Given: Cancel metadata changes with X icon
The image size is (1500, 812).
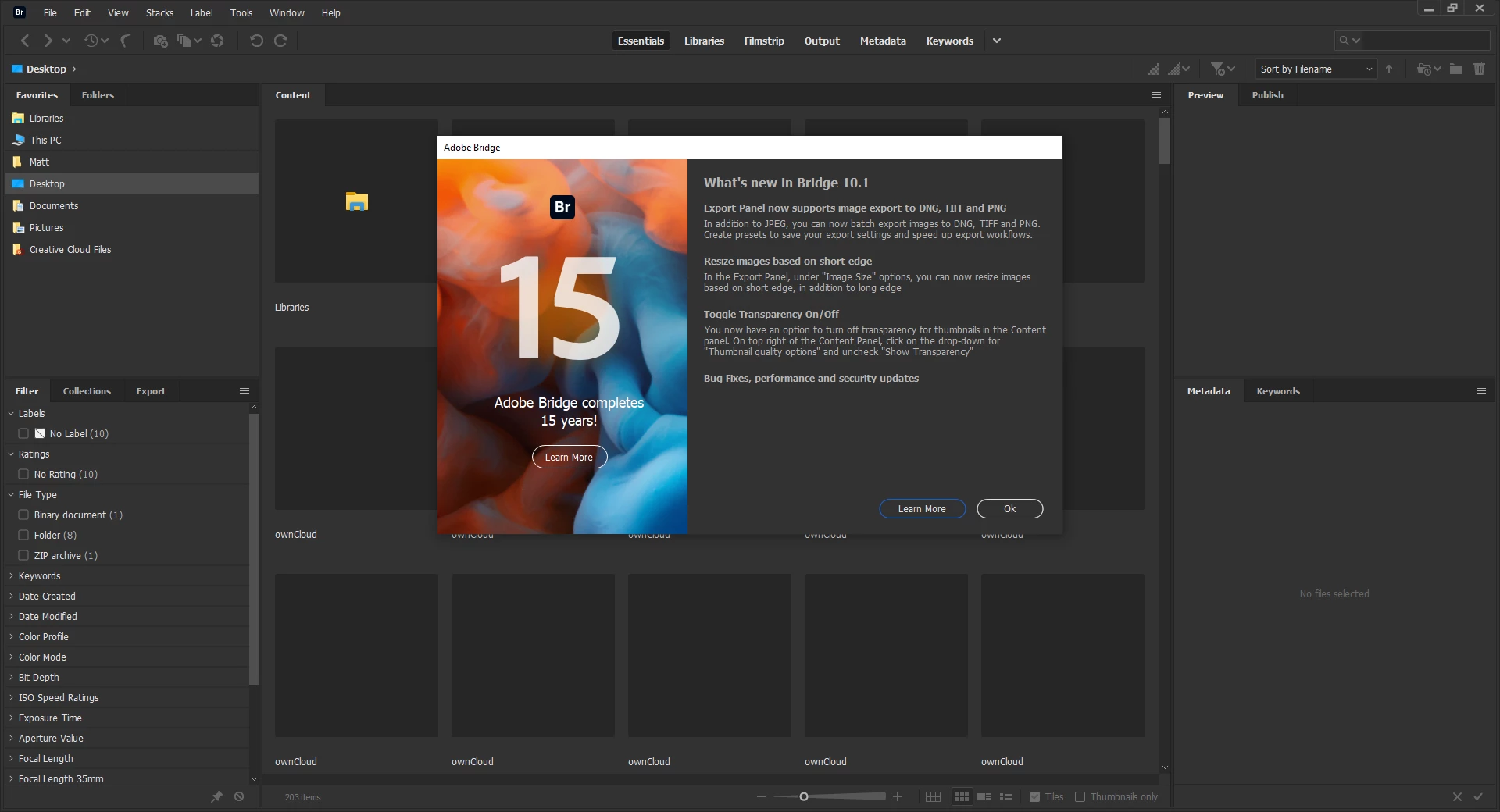Looking at the screenshot, I should tap(1457, 796).
